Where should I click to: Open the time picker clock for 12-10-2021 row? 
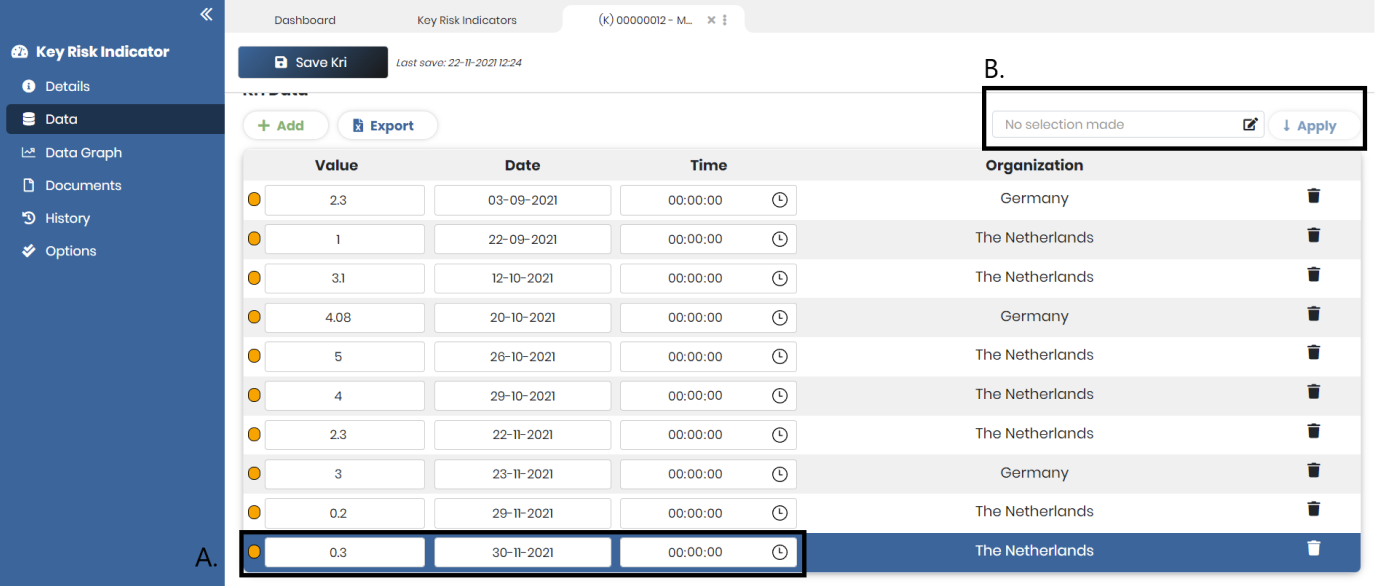780,278
